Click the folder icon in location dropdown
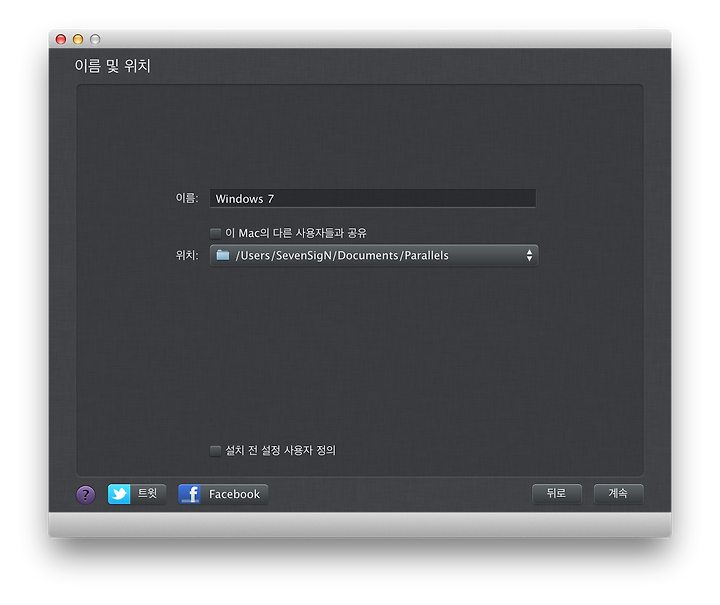This screenshot has height=605, width=720. (223, 255)
